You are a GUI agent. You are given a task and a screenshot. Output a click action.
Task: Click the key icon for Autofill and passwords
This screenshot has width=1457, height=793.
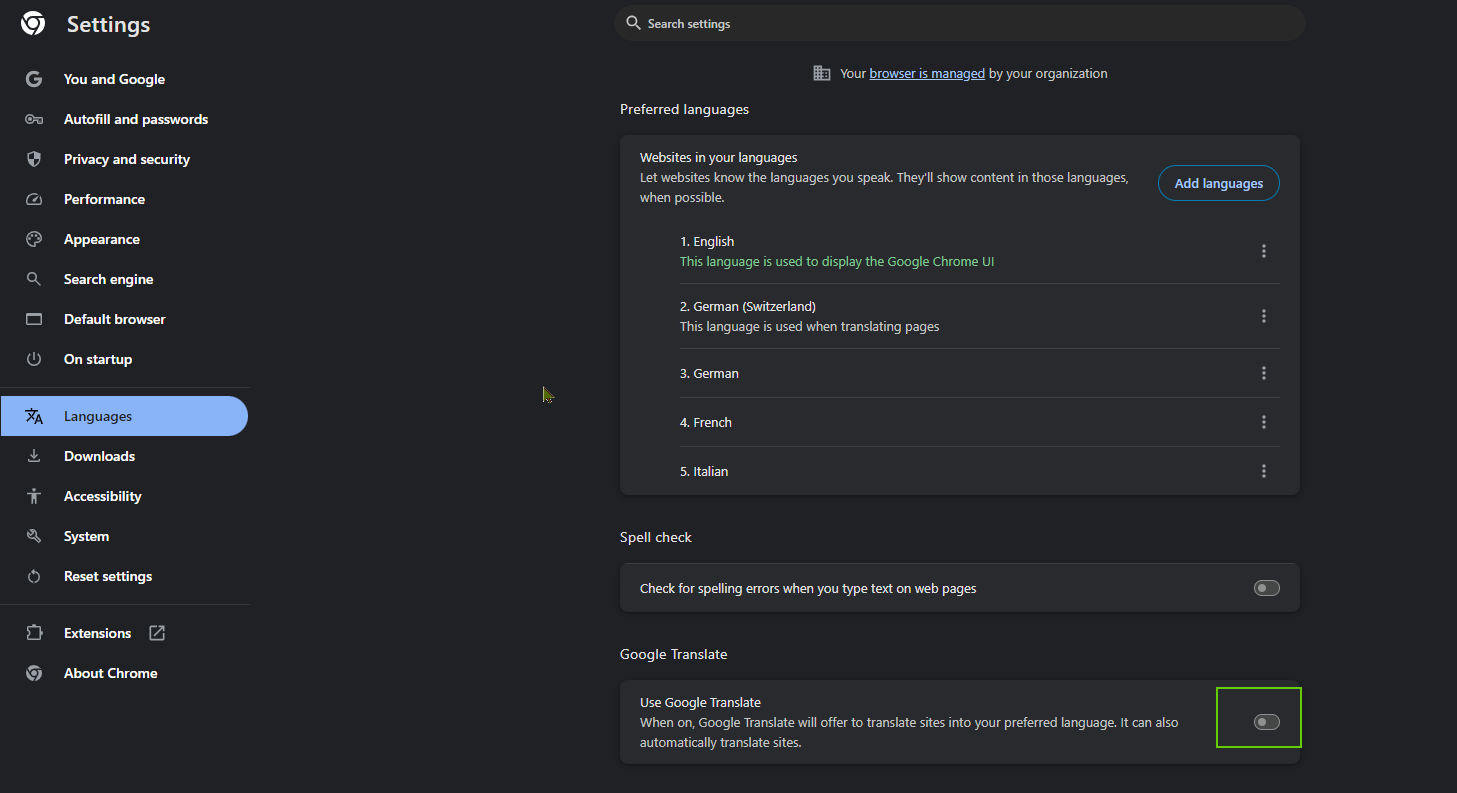[34, 119]
